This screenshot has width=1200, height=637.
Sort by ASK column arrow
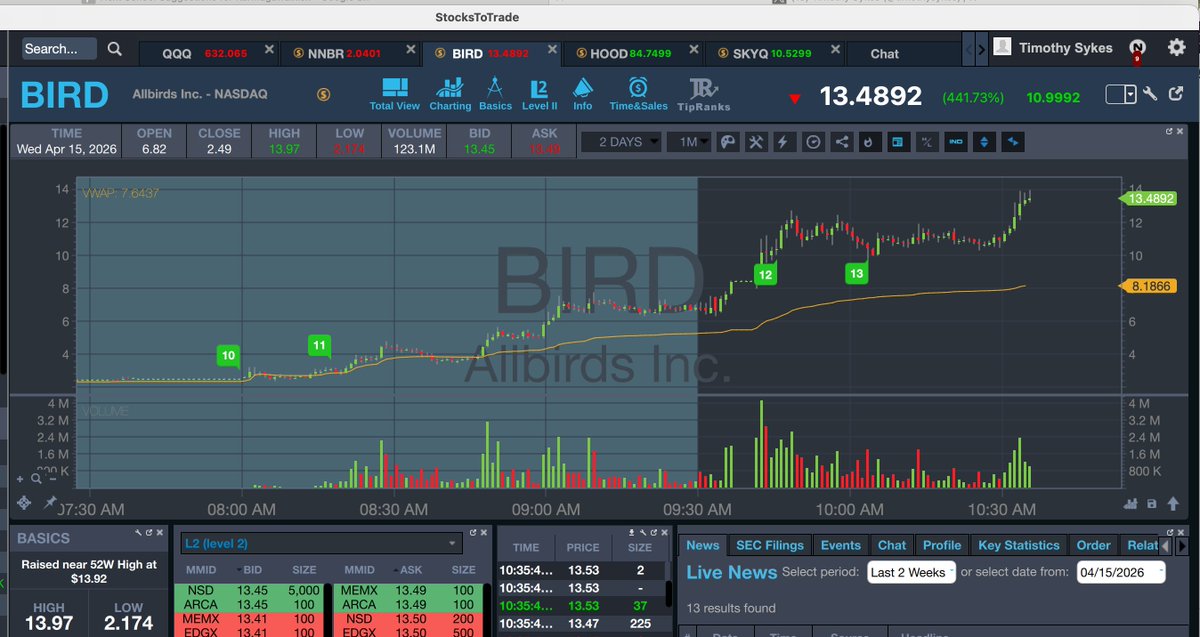coord(398,570)
